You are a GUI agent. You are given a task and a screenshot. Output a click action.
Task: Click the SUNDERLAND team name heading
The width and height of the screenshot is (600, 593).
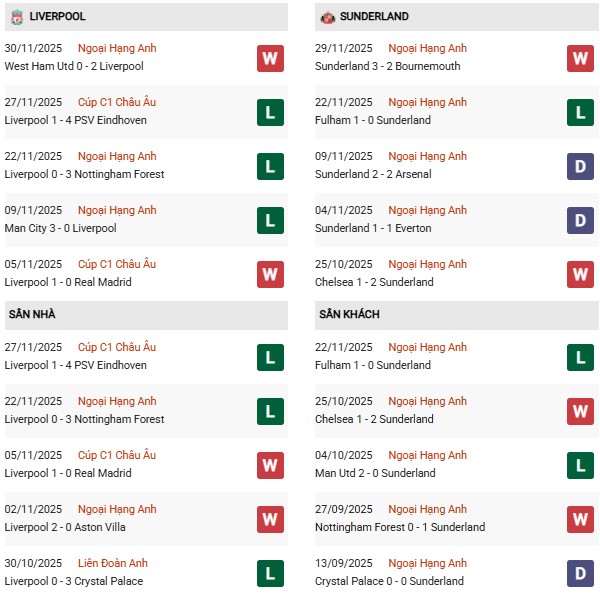point(374,17)
